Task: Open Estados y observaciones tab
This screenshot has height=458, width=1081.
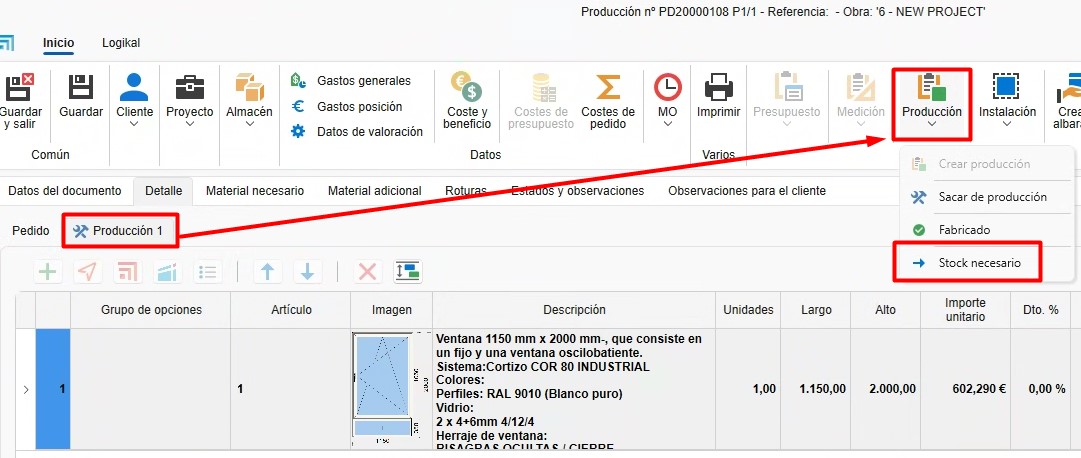Action: pos(578,190)
